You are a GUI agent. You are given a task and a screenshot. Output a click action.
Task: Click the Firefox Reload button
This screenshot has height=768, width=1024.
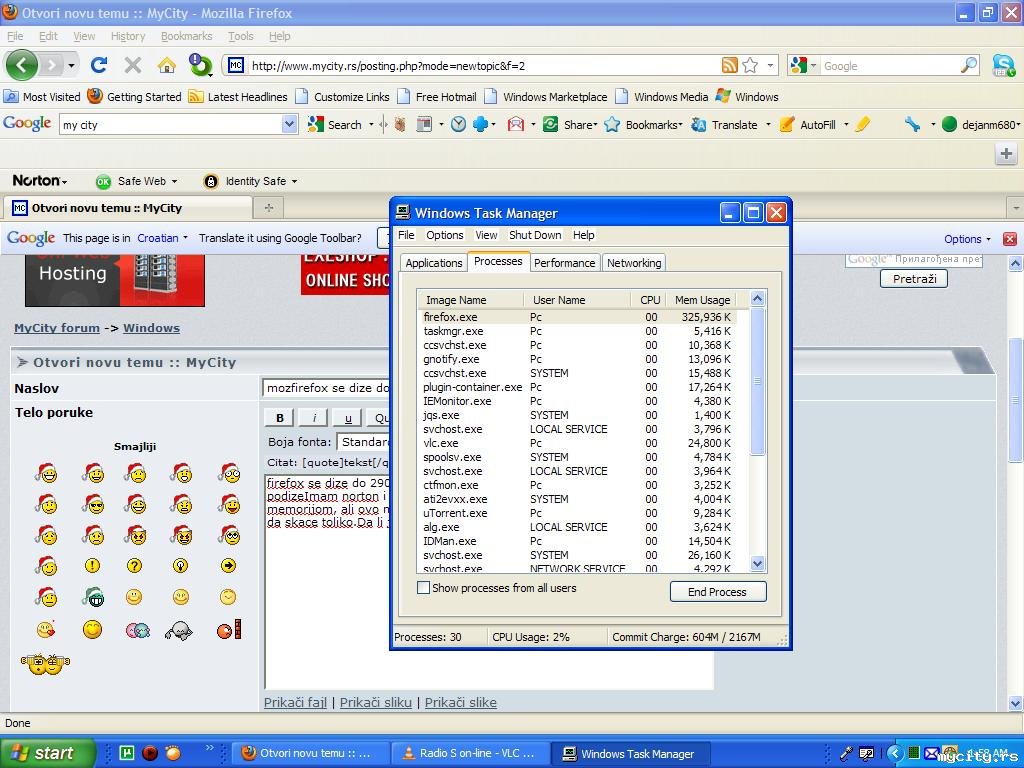(x=98, y=65)
